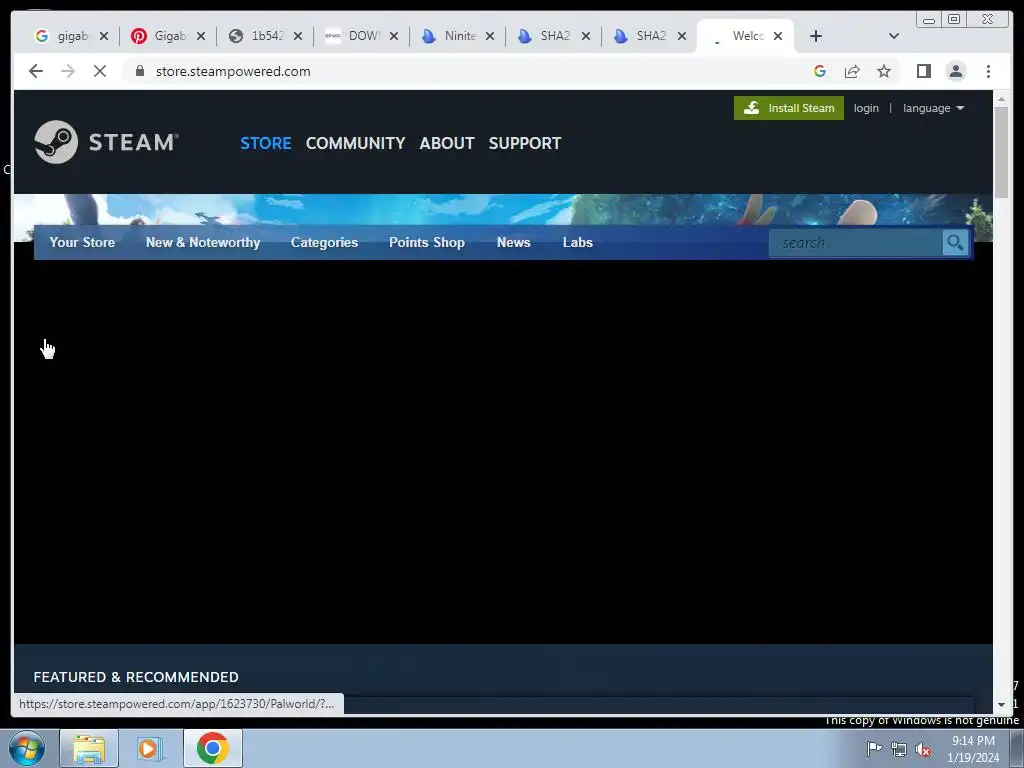
Task: Click the FEATURED & RECOMMENDED heading
Action: pos(136,677)
